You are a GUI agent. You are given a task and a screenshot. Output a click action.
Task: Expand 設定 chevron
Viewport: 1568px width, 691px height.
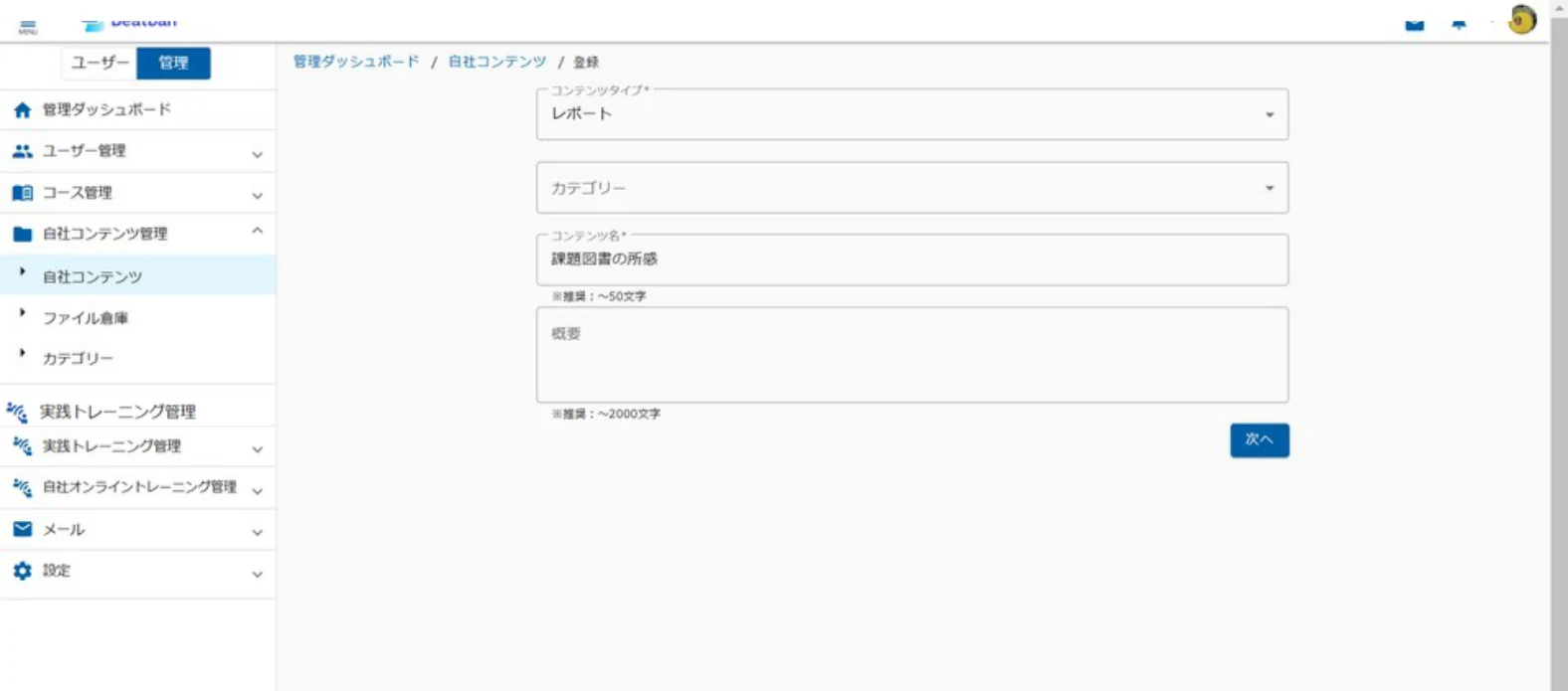click(x=257, y=574)
